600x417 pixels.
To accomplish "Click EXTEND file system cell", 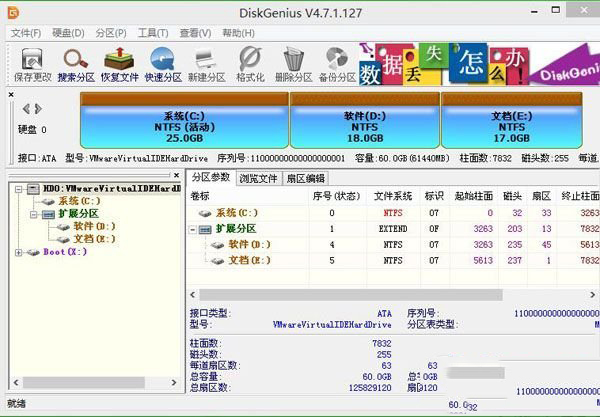I will click(x=393, y=229).
